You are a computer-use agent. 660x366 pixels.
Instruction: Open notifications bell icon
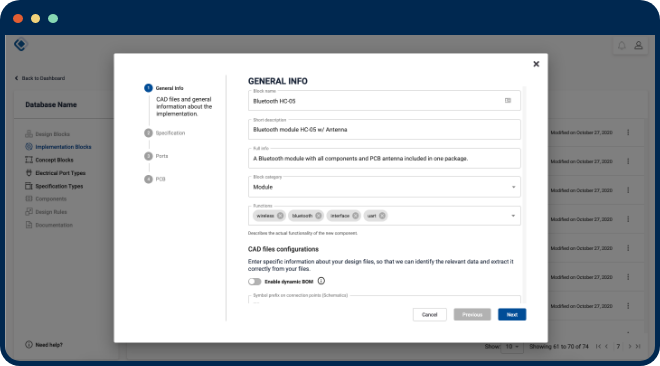click(x=621, y=45)
